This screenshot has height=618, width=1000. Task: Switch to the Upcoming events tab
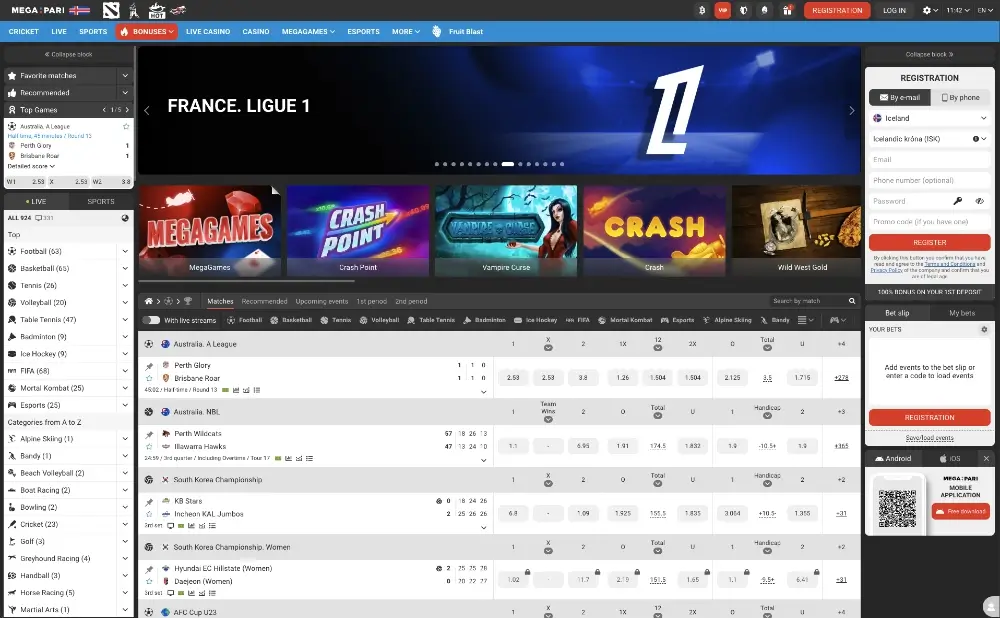point(322,301)
